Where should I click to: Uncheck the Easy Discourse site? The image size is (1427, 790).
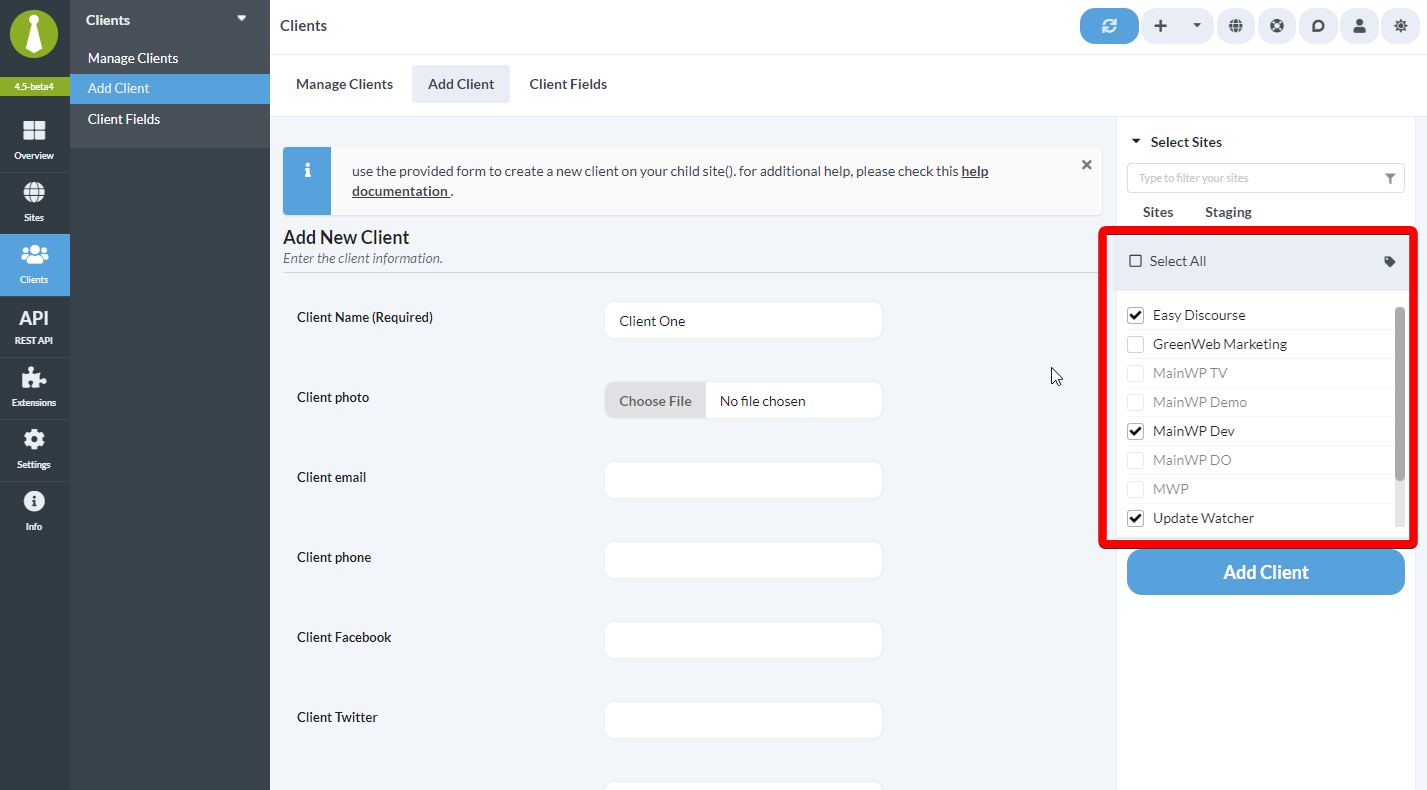[1135, 314]
